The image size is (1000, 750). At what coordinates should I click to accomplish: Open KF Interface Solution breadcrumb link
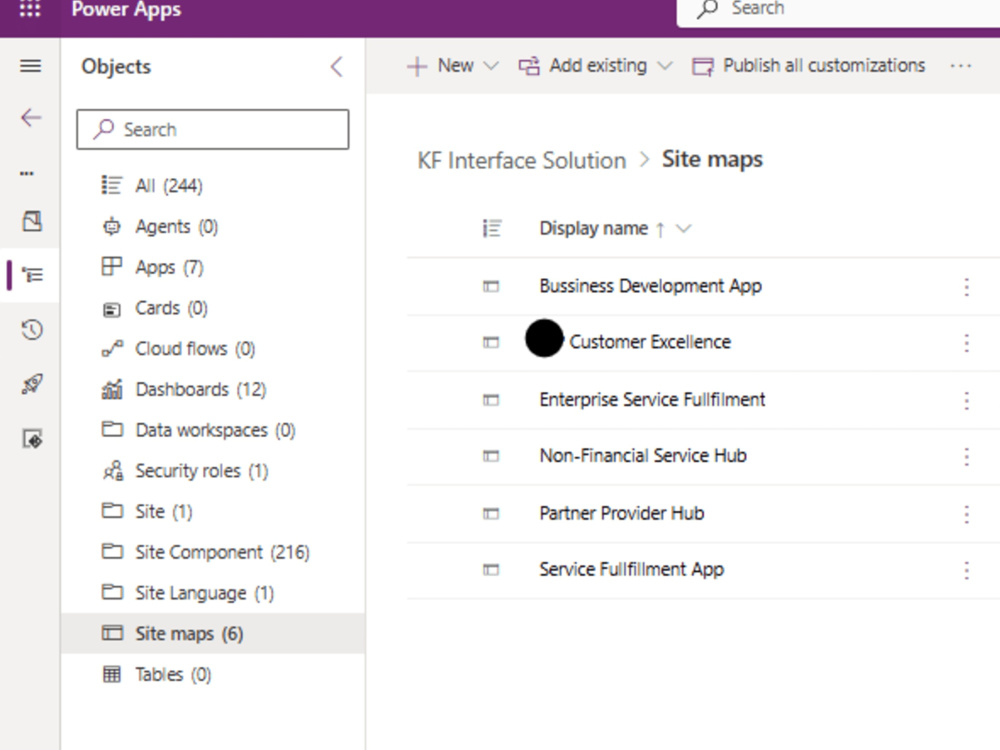pyautogui.click(x=522, y=160)
